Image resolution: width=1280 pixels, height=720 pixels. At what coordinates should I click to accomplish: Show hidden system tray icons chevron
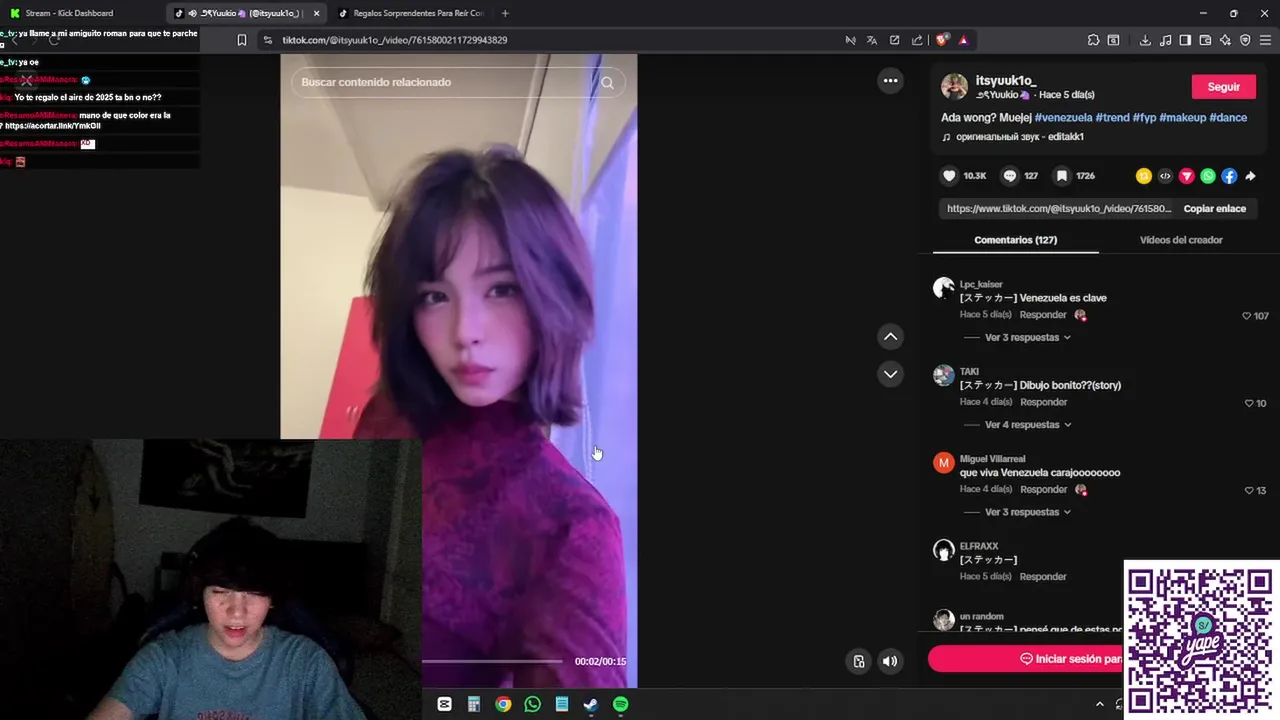(1099, 705)
